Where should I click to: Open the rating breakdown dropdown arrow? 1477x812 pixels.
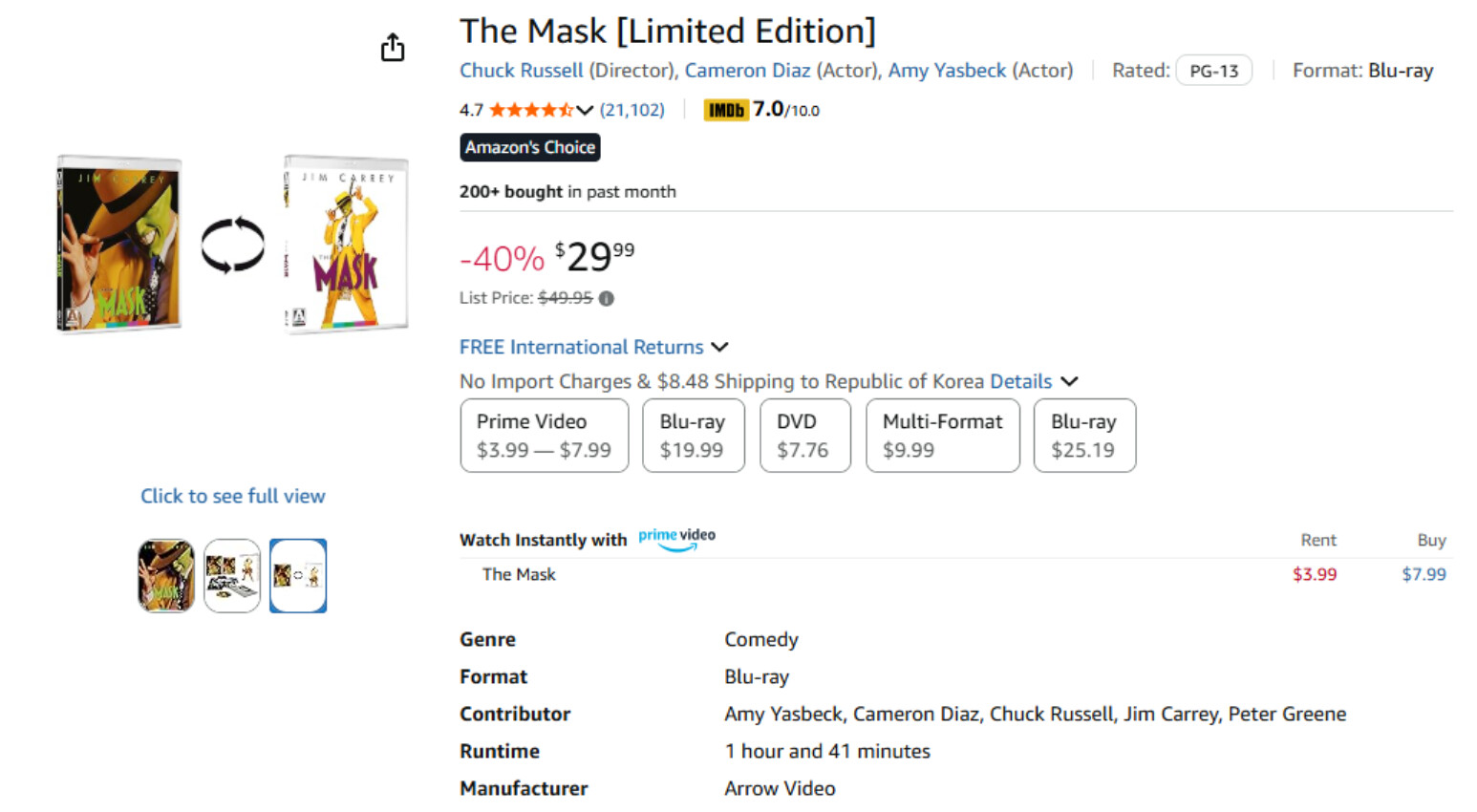585,110
